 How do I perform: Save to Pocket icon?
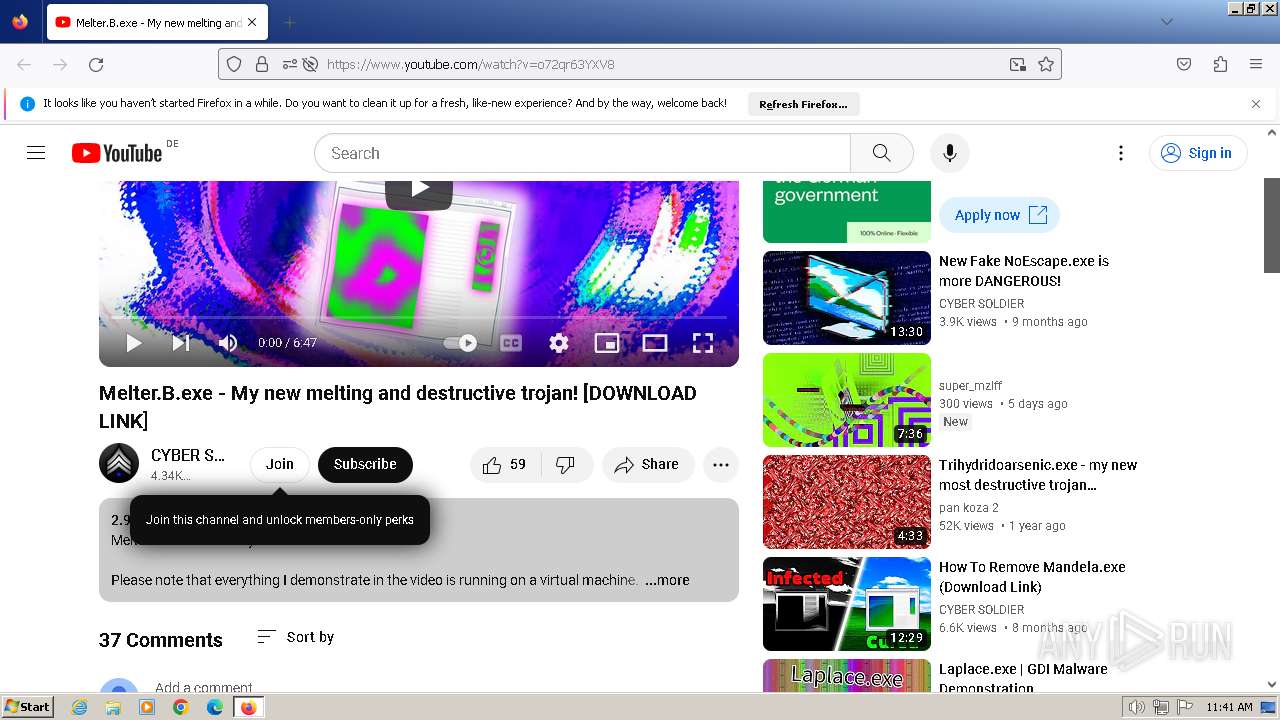(1184, 64)
